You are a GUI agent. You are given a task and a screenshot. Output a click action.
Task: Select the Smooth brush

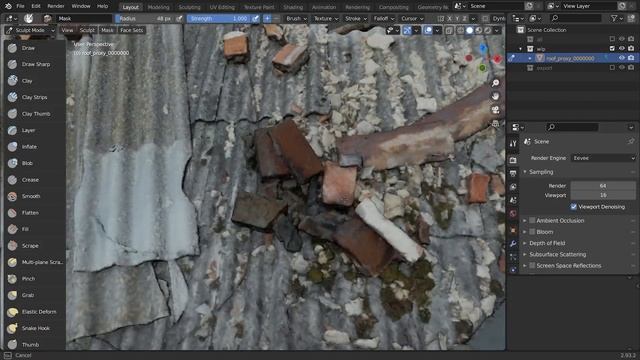pyautogui.click(x=34, y=196)
